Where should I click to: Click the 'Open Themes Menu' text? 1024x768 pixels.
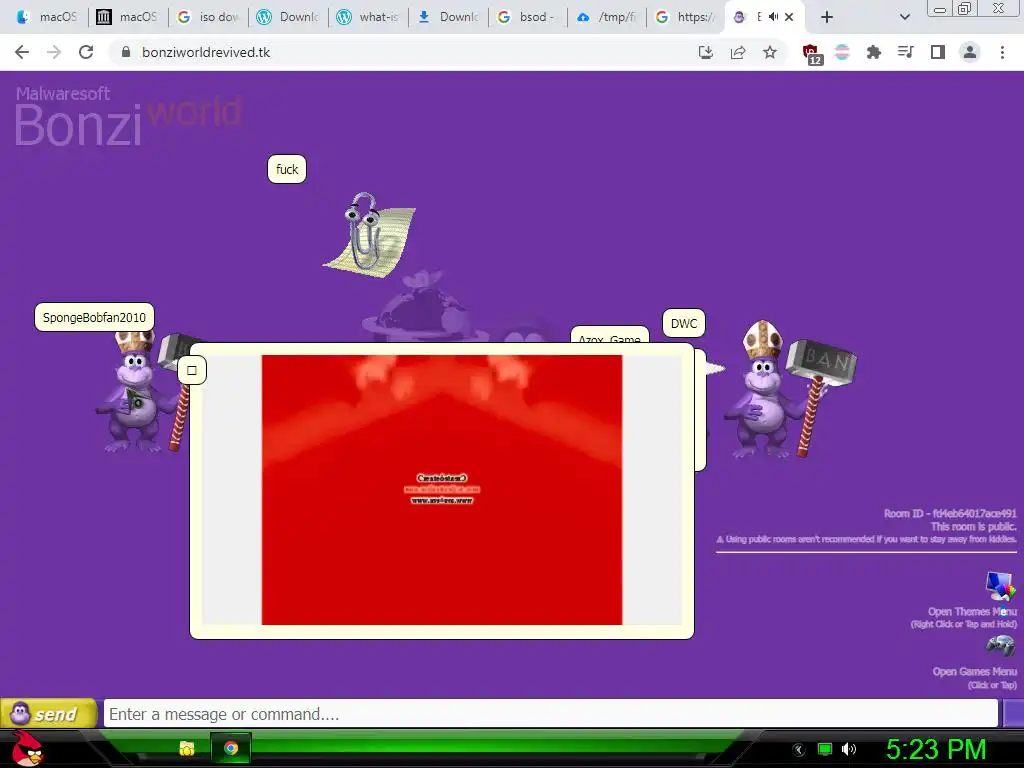(972, 612)
